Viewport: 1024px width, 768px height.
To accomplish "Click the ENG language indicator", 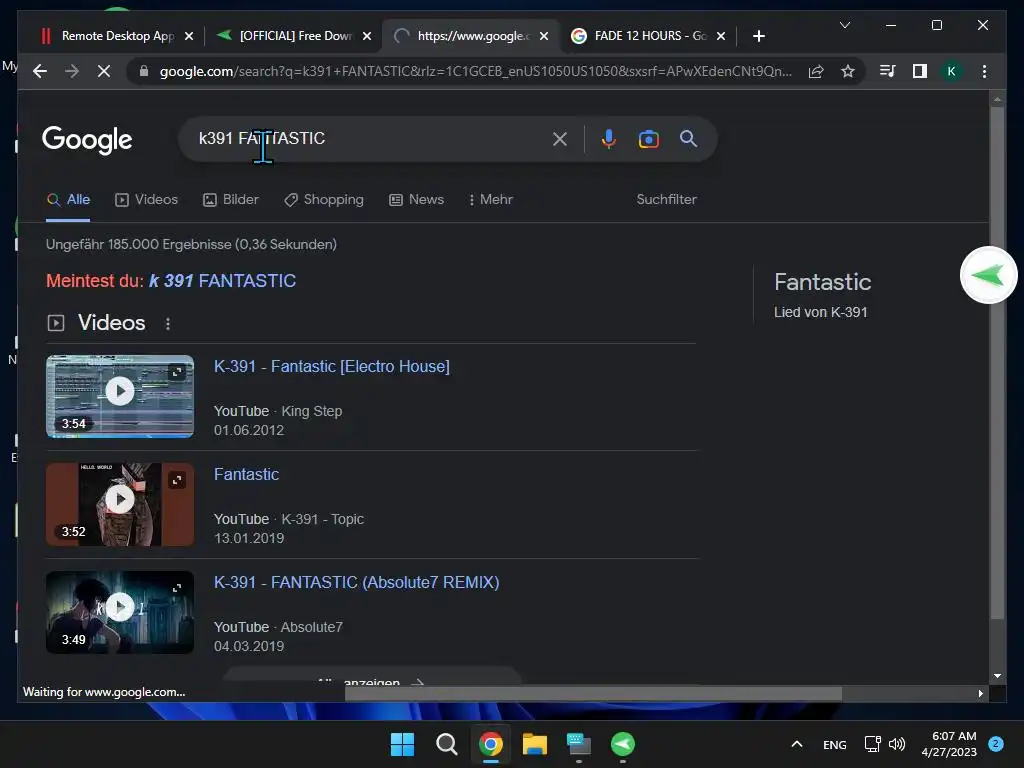I will [835, 744].
